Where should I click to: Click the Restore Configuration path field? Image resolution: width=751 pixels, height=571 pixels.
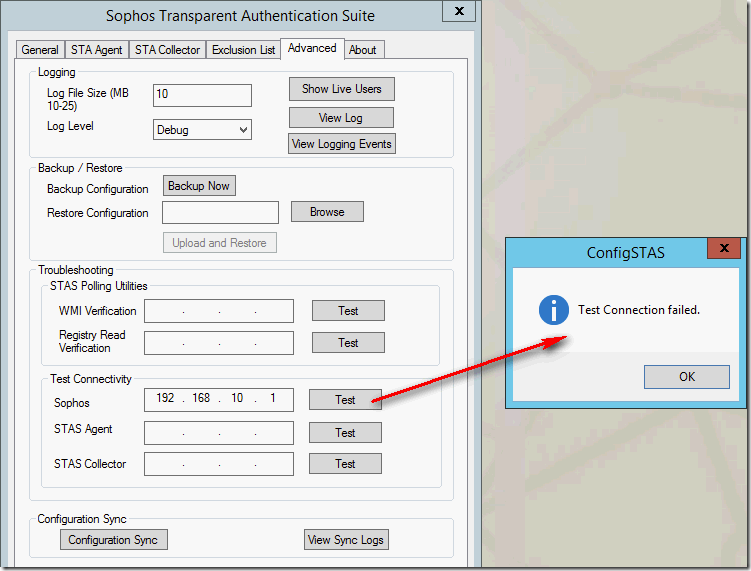click(x=220, y=212)
